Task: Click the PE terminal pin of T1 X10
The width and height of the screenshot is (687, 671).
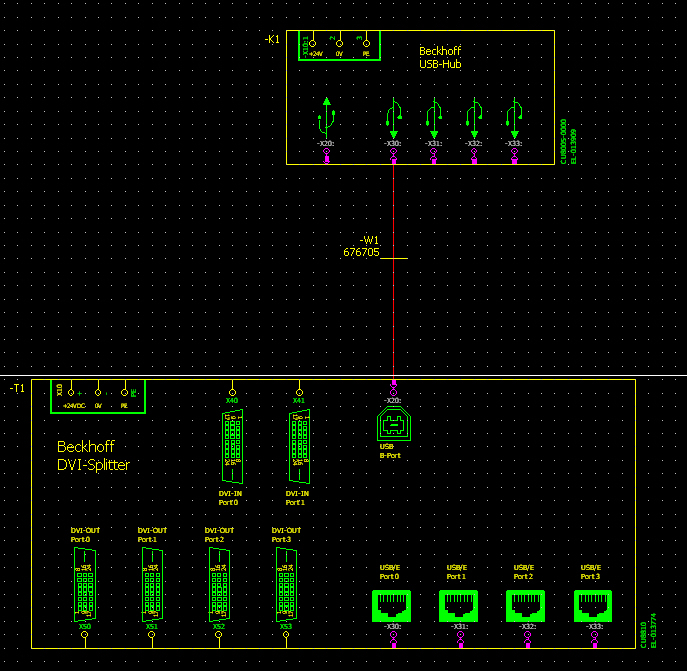Action: [124, 392]
